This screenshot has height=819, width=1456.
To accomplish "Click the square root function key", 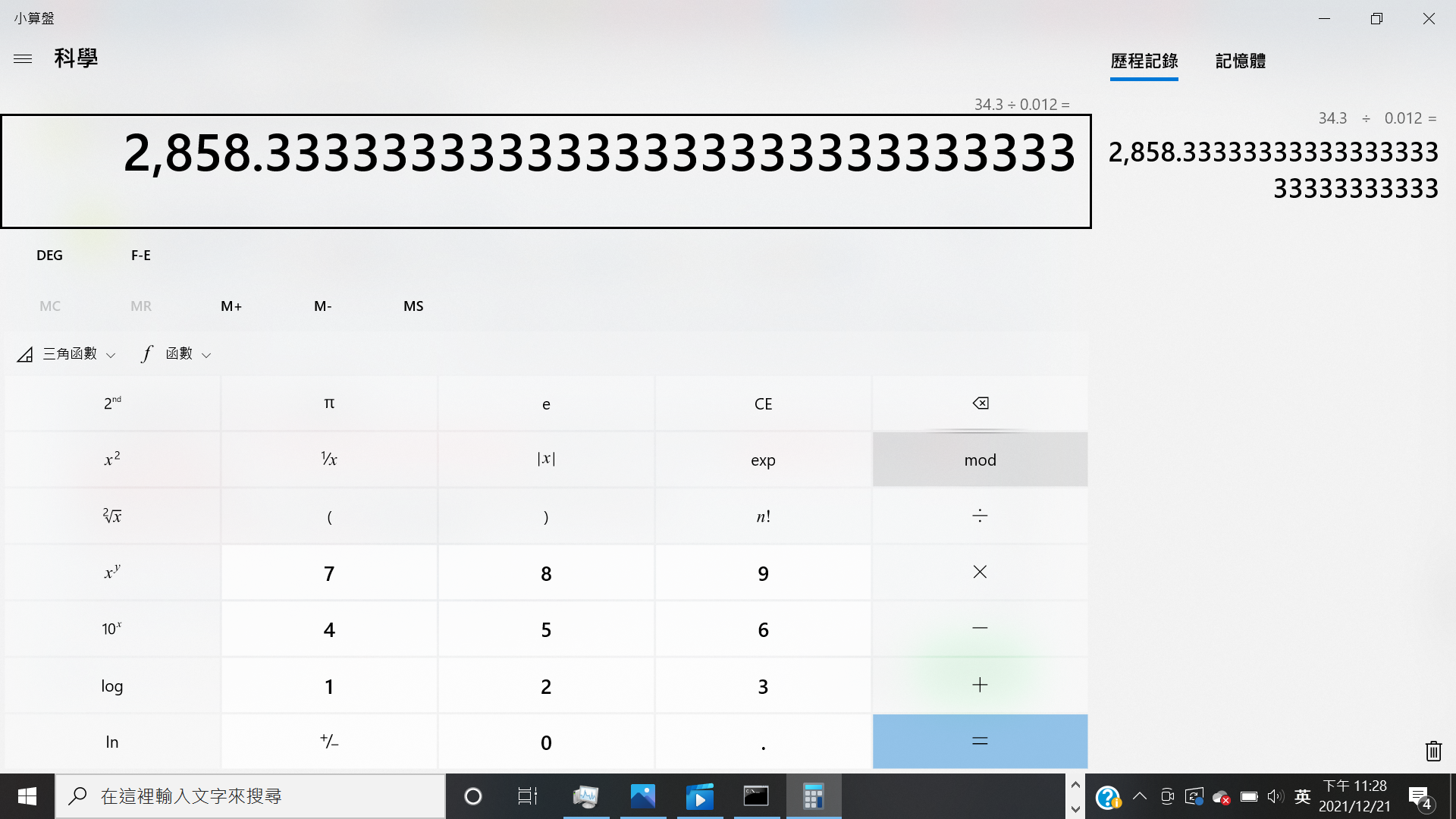I will [x=112, y=516].
